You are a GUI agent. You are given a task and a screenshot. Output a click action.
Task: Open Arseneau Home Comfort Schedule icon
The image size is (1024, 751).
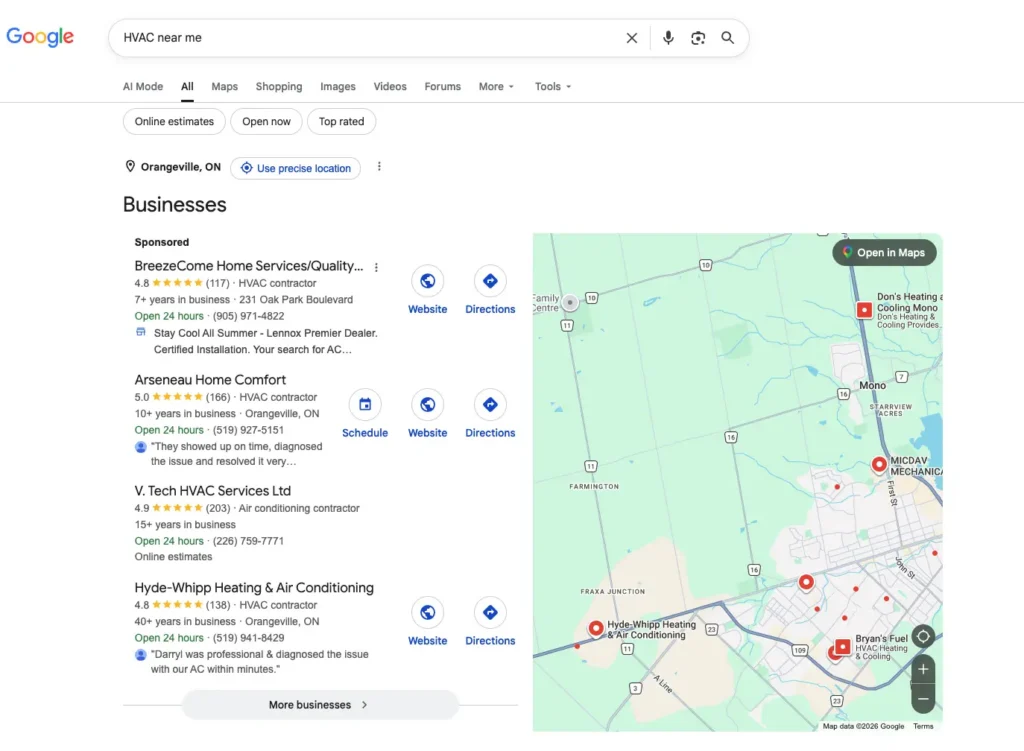[364, 404]
